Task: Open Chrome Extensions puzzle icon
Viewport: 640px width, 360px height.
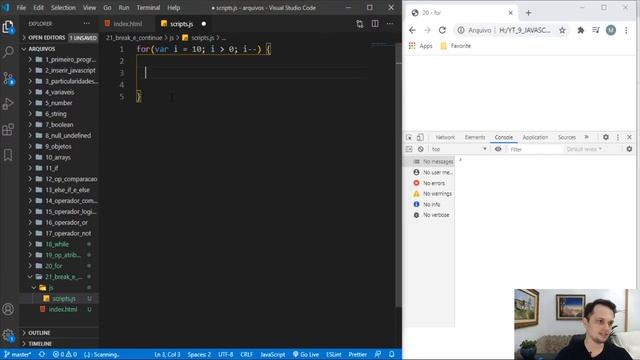Action: click(x=580, y=30)
